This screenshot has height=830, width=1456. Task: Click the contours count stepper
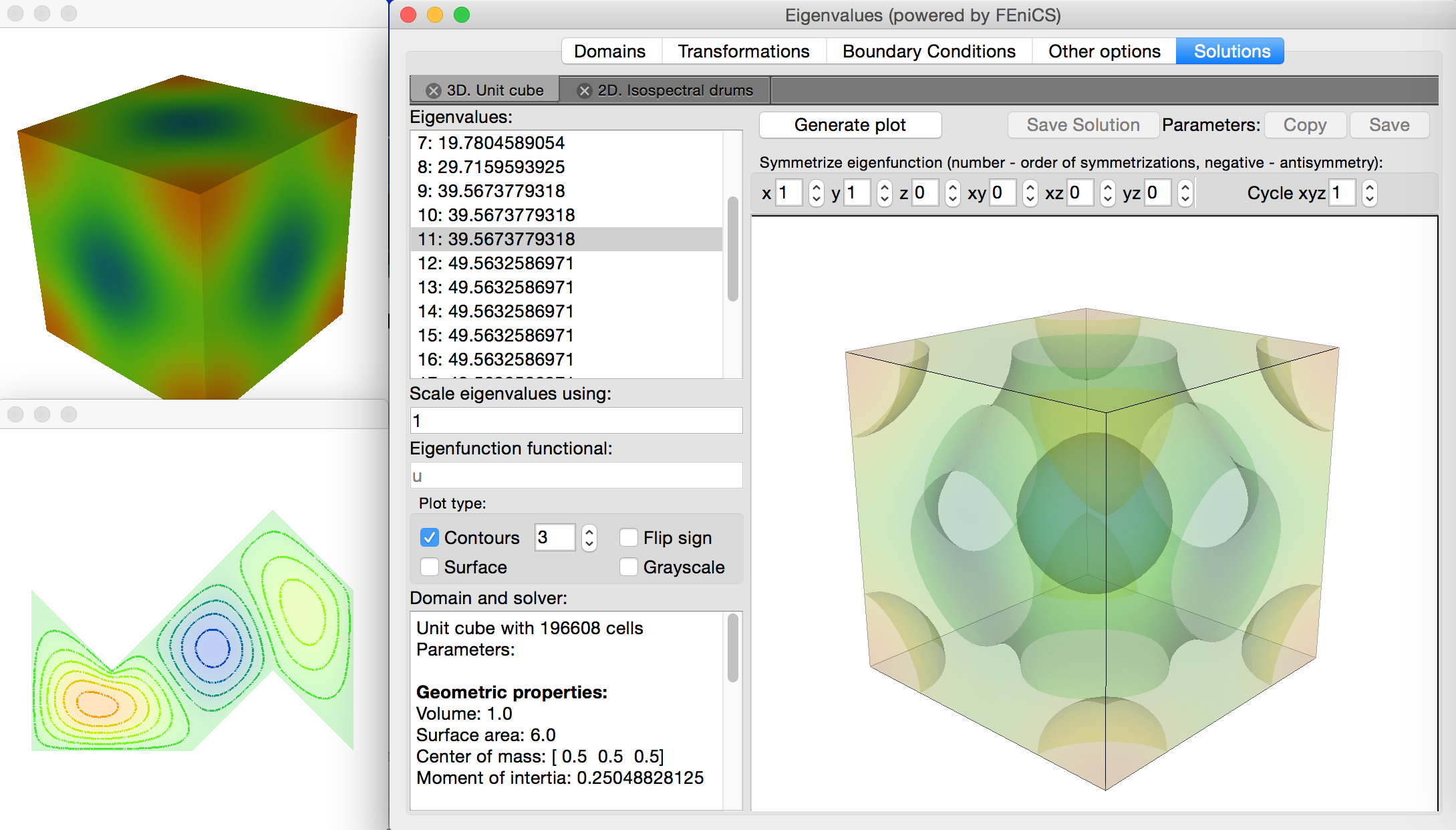pyautogui.click(x=589, y=537)
